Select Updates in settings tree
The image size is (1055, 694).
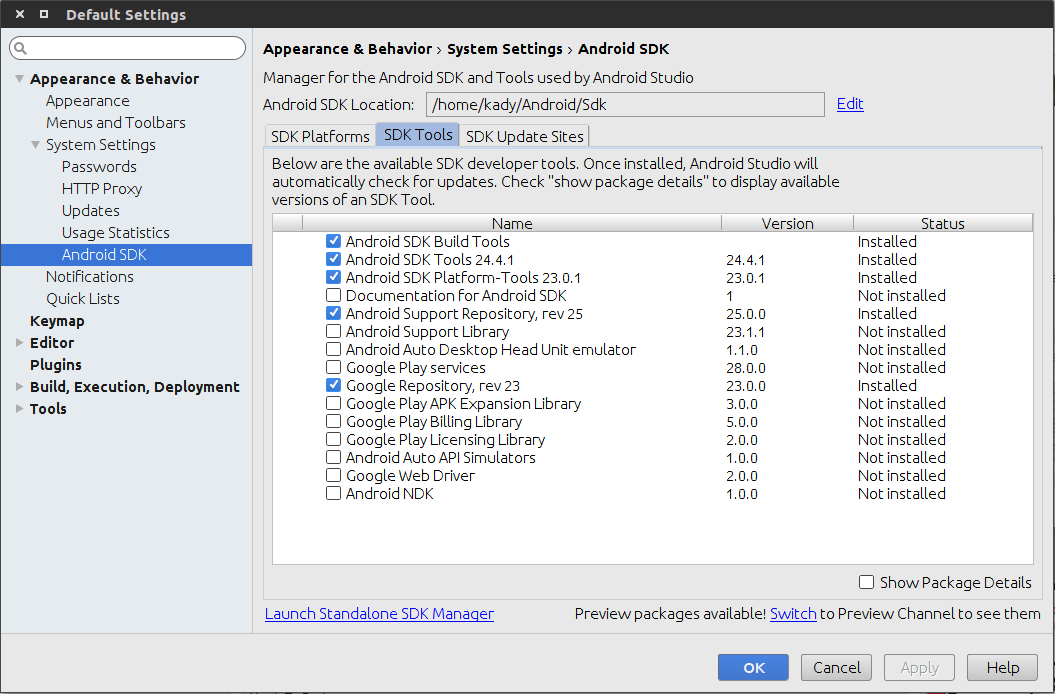tap(91, 211)
